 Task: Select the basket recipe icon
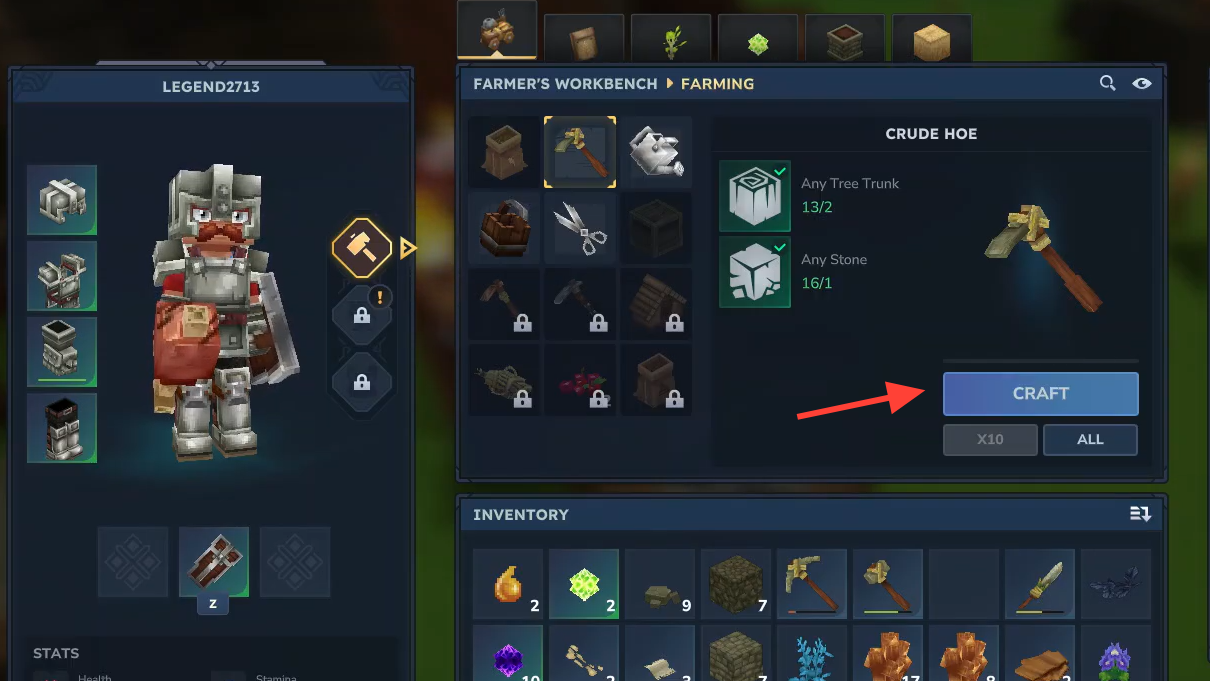tap(505, 228)
